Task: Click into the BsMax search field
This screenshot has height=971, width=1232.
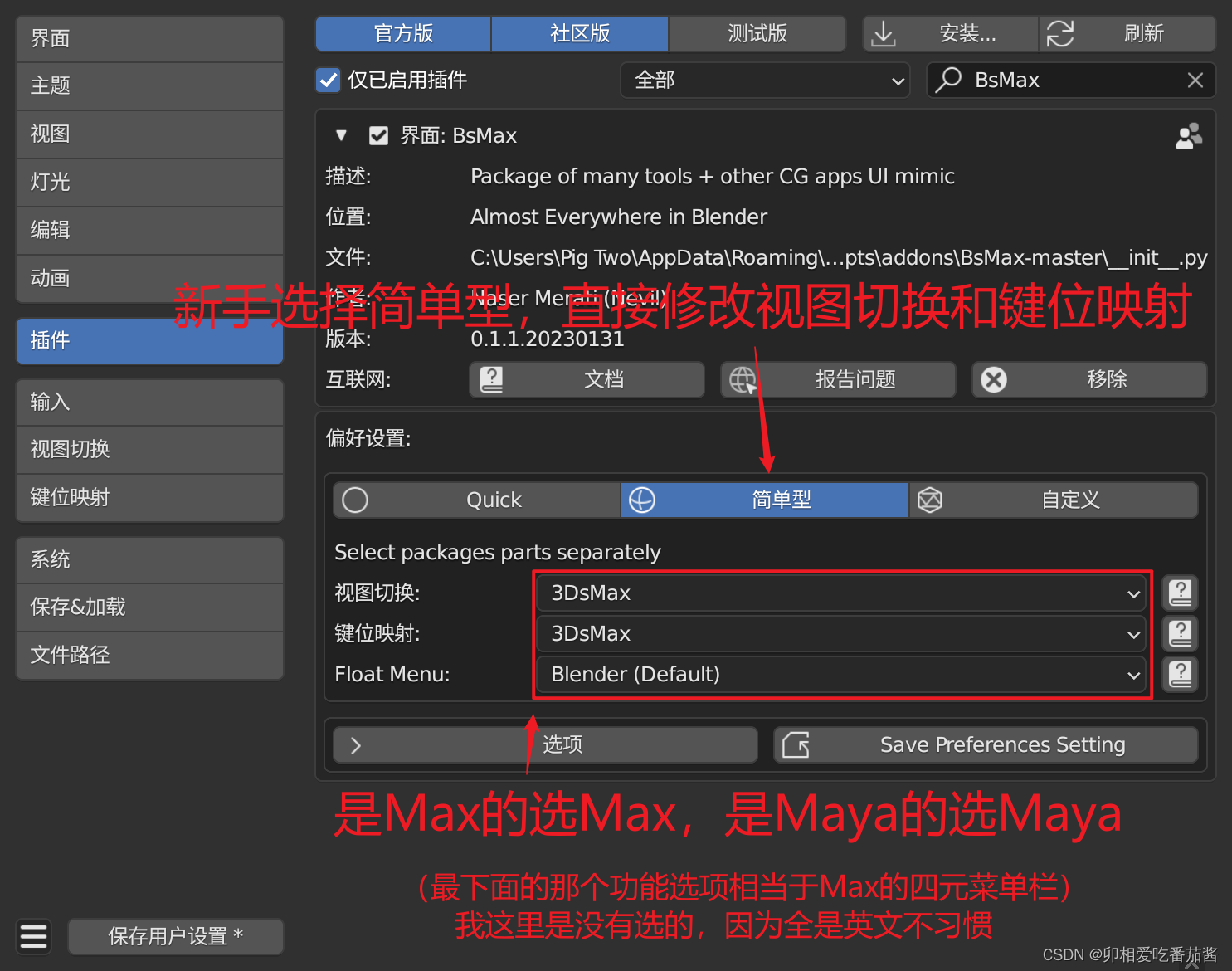Action: coord(1071,81)
